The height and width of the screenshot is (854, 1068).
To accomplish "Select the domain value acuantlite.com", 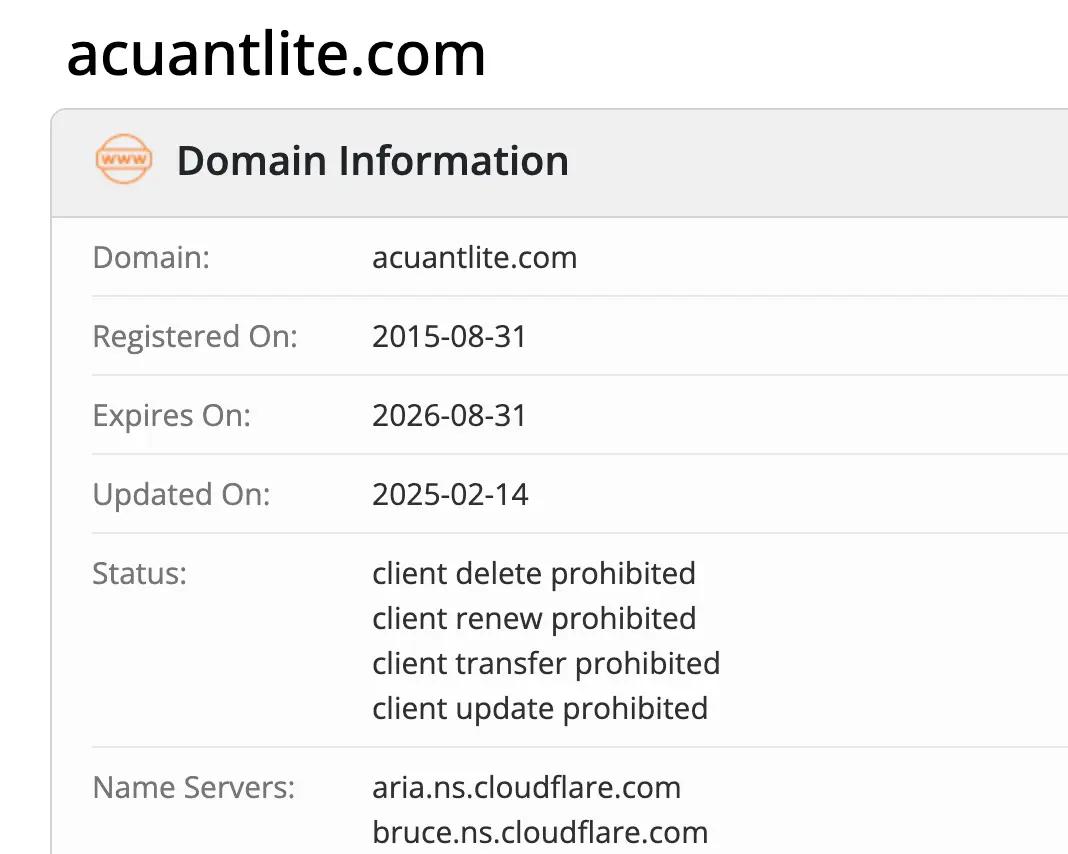I will point(474,258).
